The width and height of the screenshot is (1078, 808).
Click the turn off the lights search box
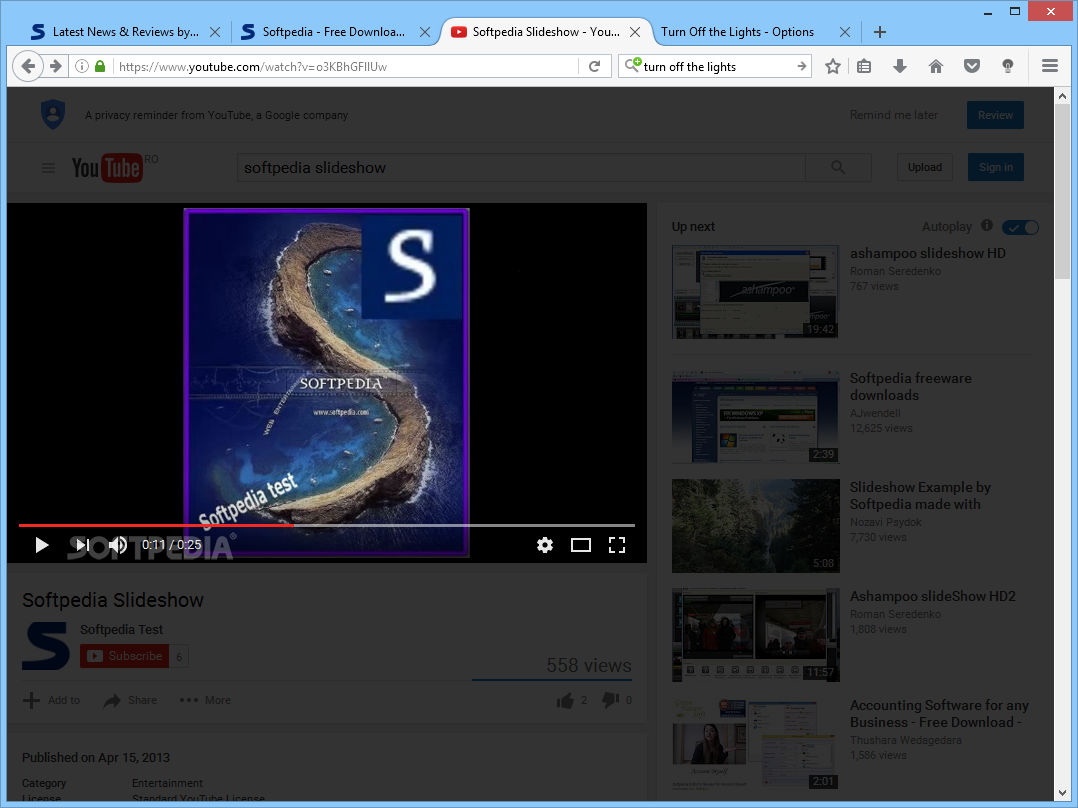[717, 66]
